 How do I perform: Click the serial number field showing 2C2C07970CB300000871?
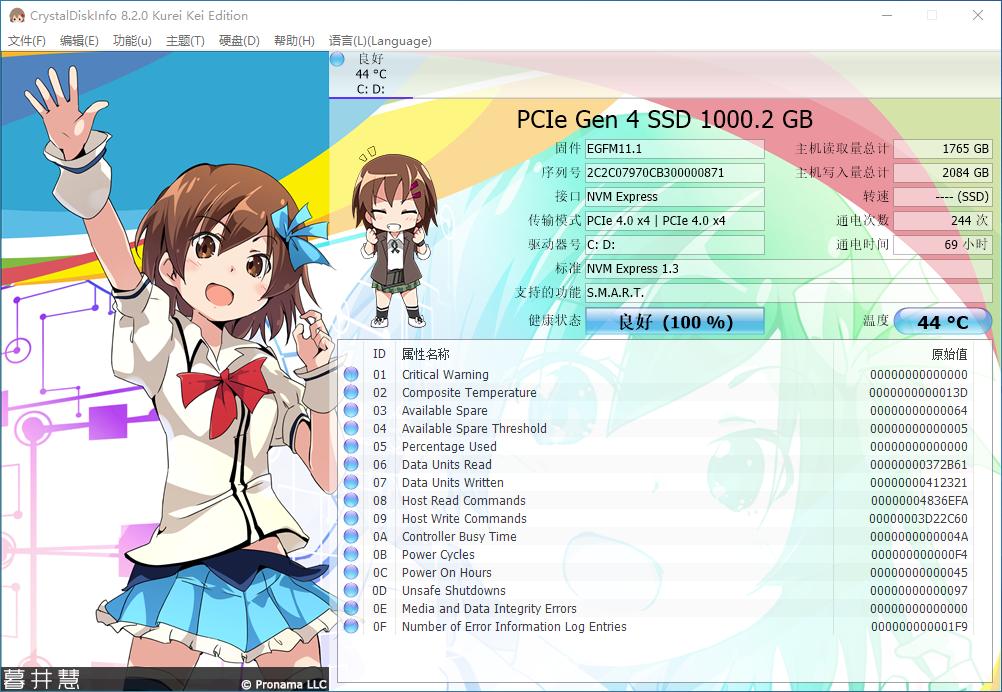pos(675,172)
